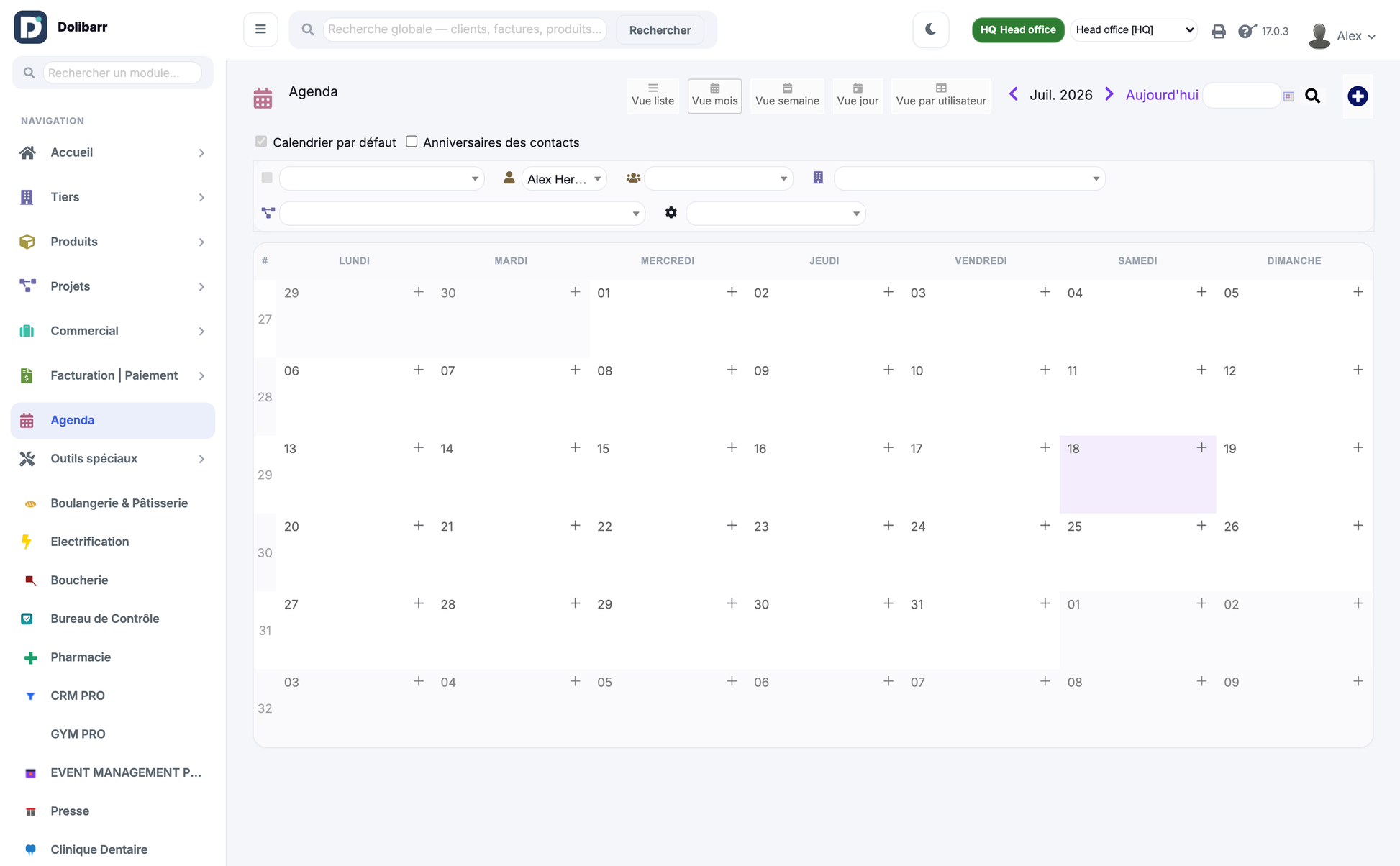Focus the global search input field
1400x866 pixels.
(465, 29)
